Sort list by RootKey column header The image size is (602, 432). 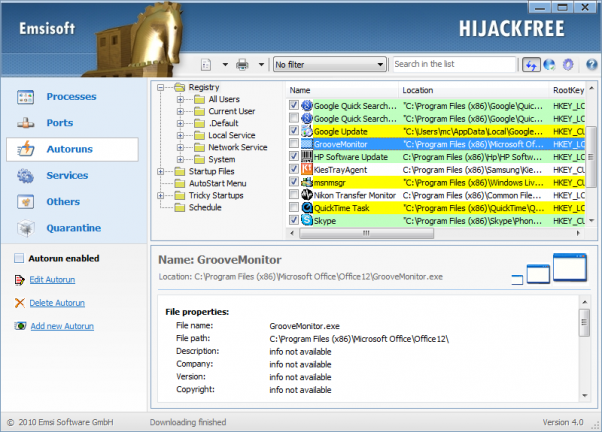click(567, 90)
